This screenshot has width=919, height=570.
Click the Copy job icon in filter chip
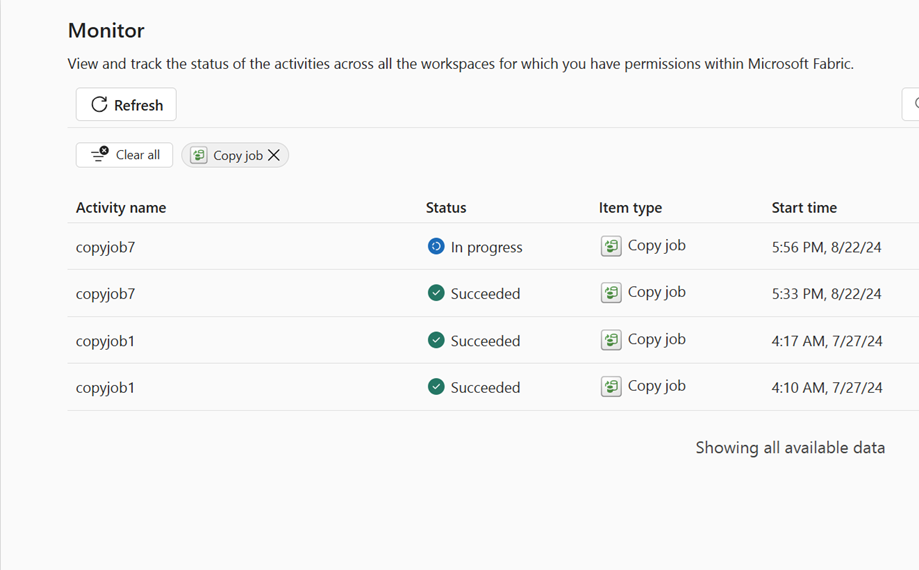[199, 155]
